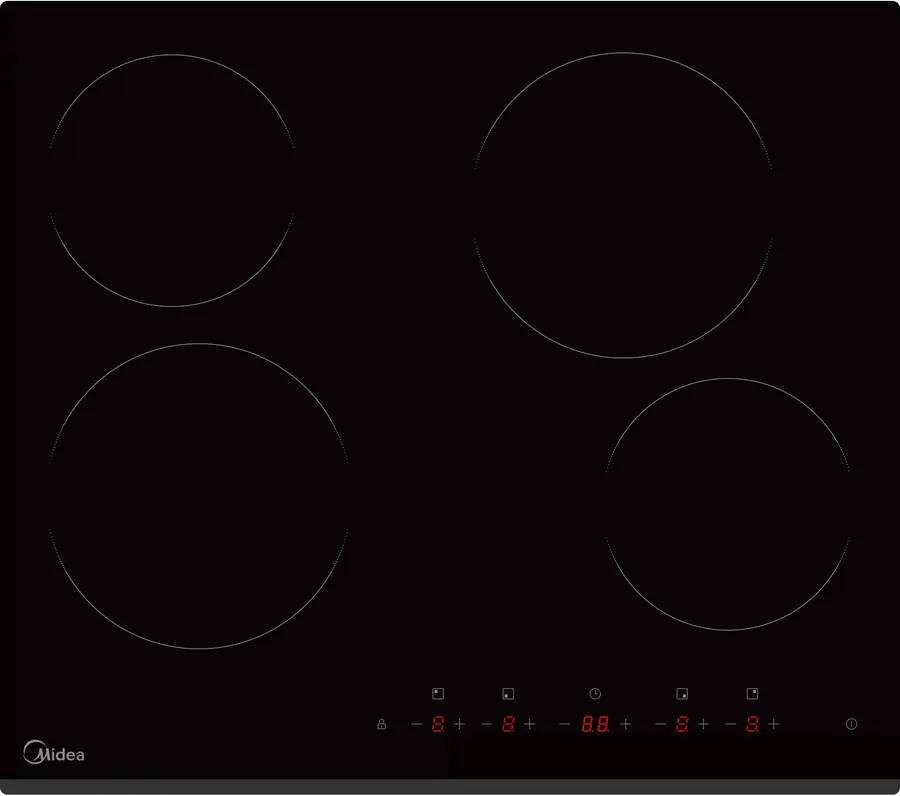Increase the top-right burner power level

[774, 724]
